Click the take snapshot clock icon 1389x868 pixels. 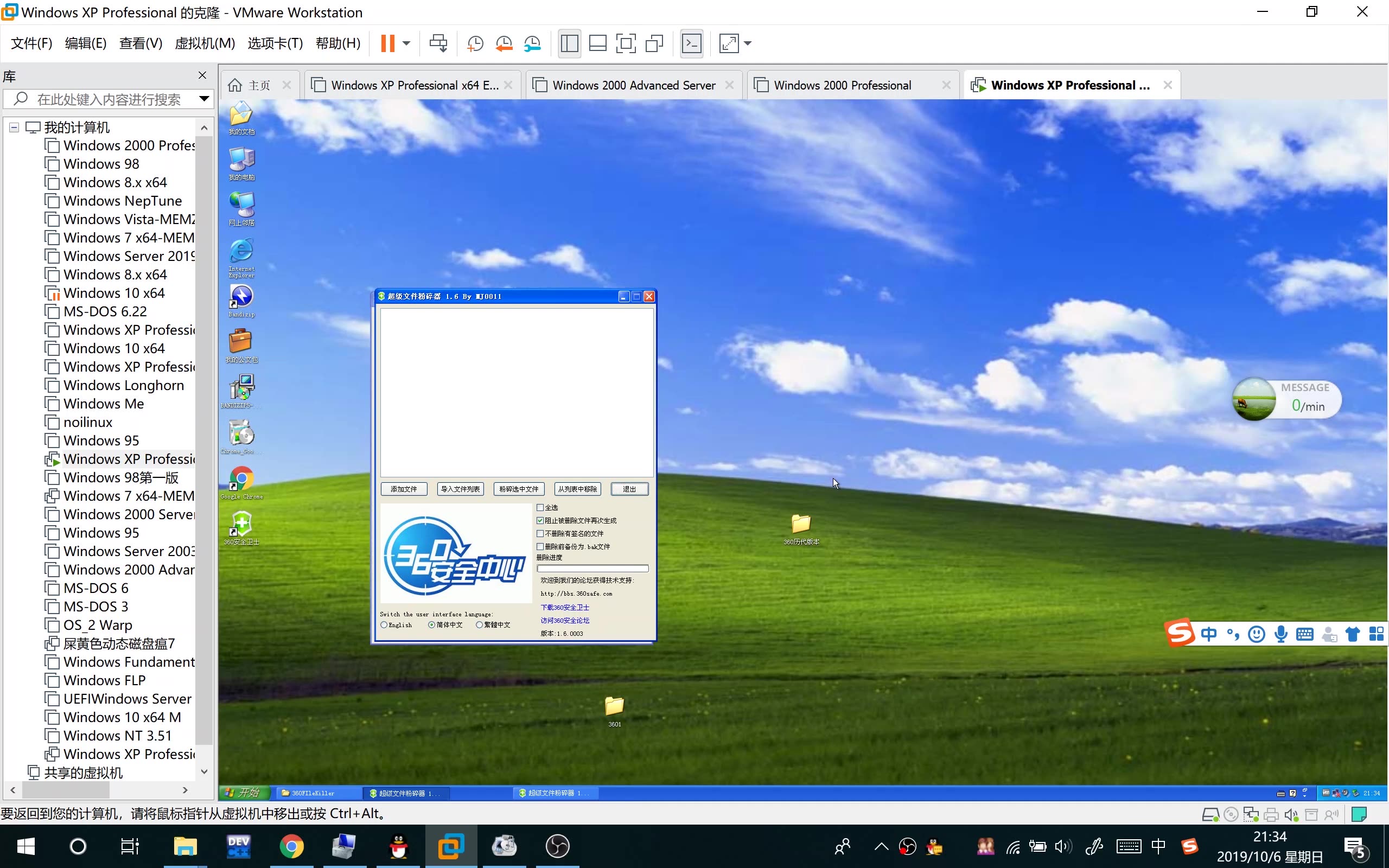coord(475,43)
